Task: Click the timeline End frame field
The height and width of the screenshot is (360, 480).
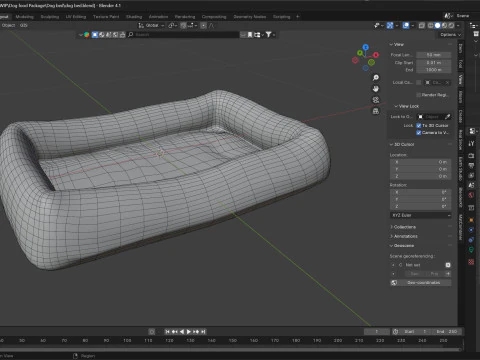Action: click(x=447, y=332)
